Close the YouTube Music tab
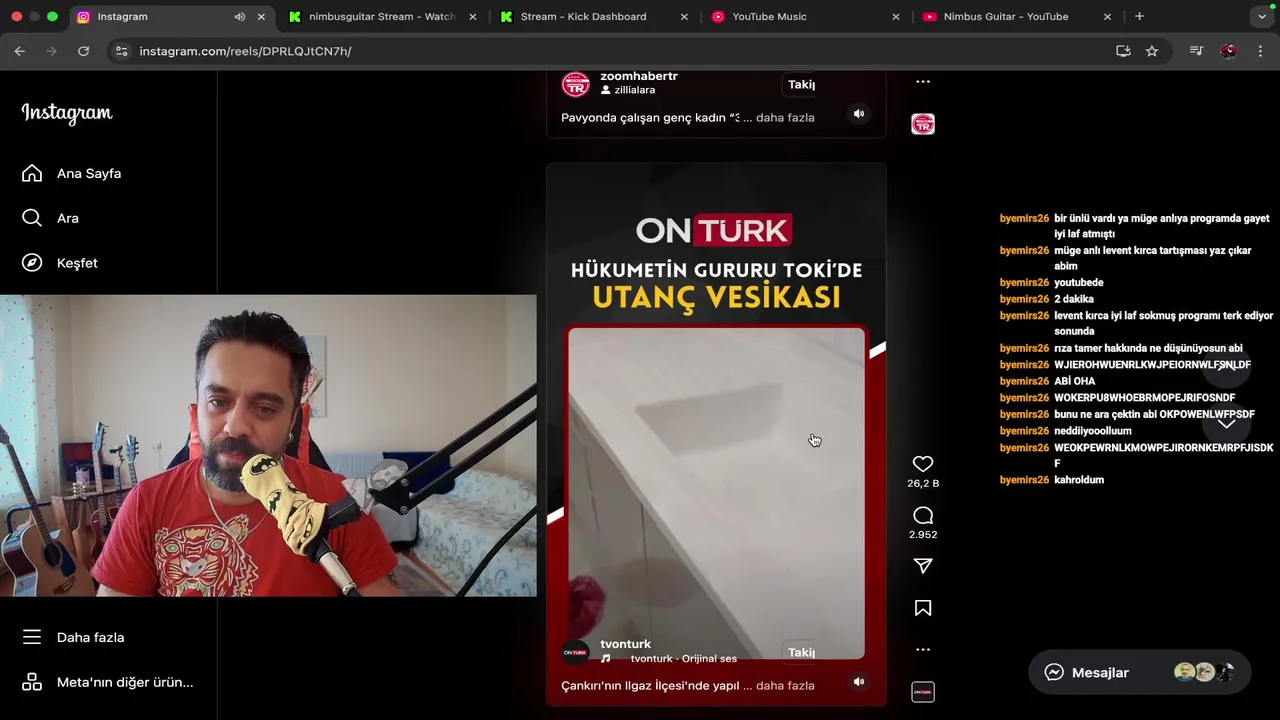The height and width of the screenshot is (720, 1280). coord(896,17)
